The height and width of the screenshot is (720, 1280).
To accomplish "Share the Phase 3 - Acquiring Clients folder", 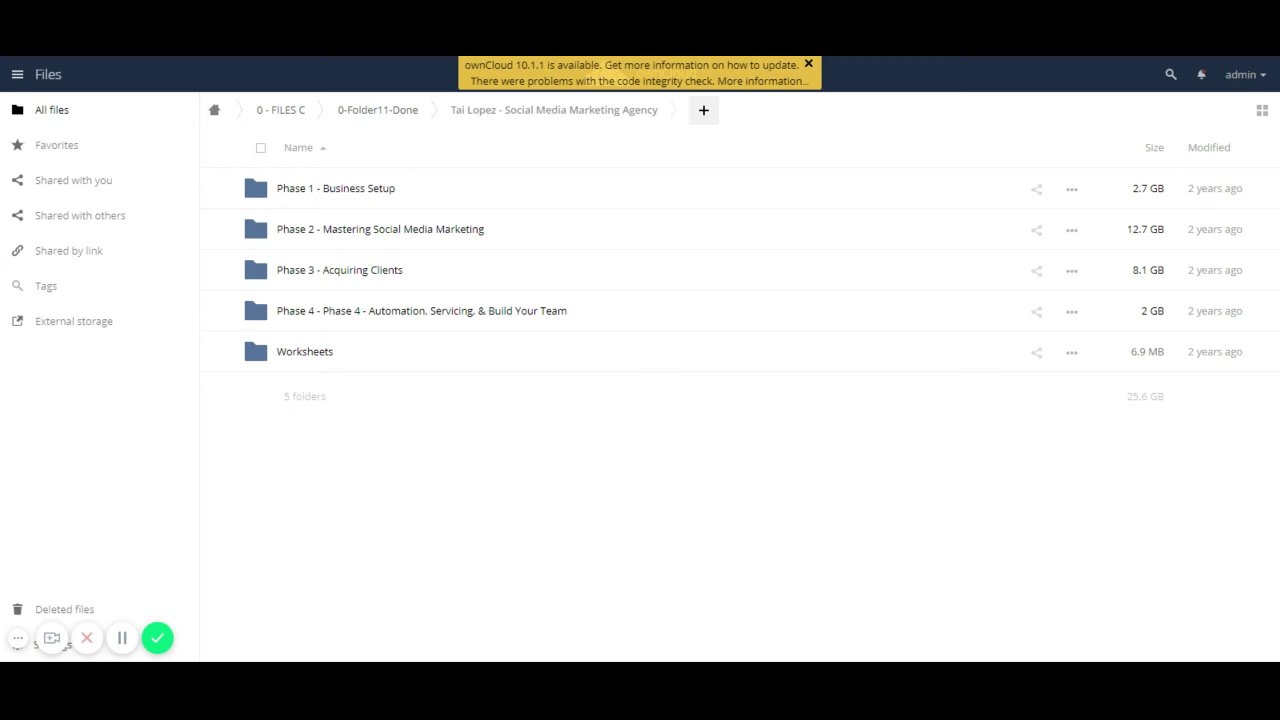I will click(x=1036, y=271).
